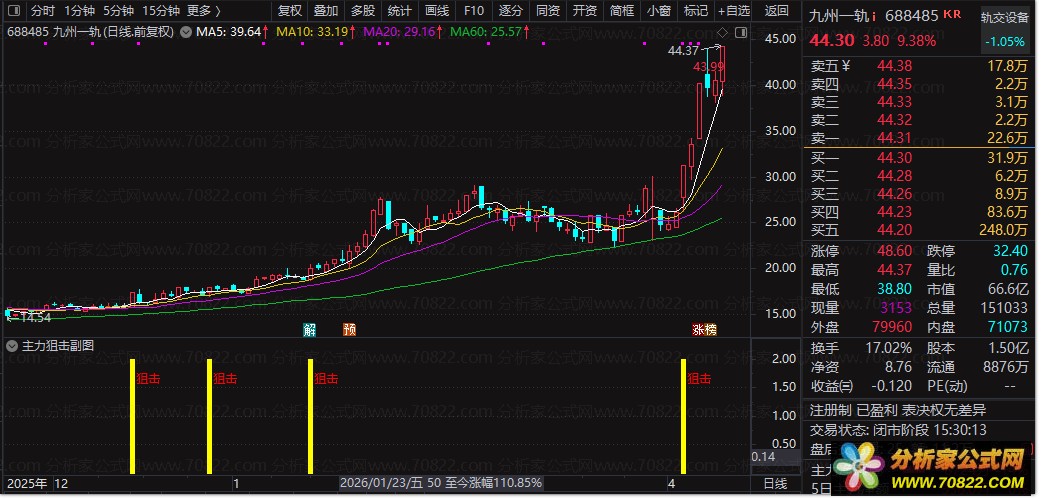Open the 更多 period options
This screenshot has width=1041, height=499.
point(204,11)
